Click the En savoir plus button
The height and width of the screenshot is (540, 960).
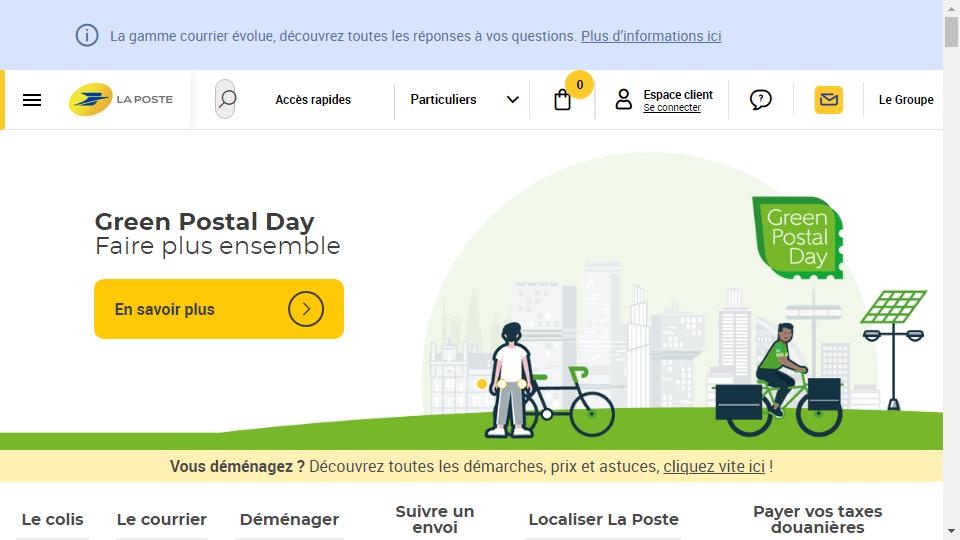click(x=219, y=309)
